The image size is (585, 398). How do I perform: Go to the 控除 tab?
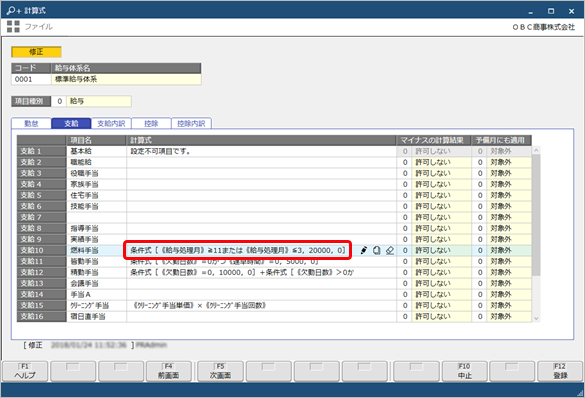pos(151,123)
